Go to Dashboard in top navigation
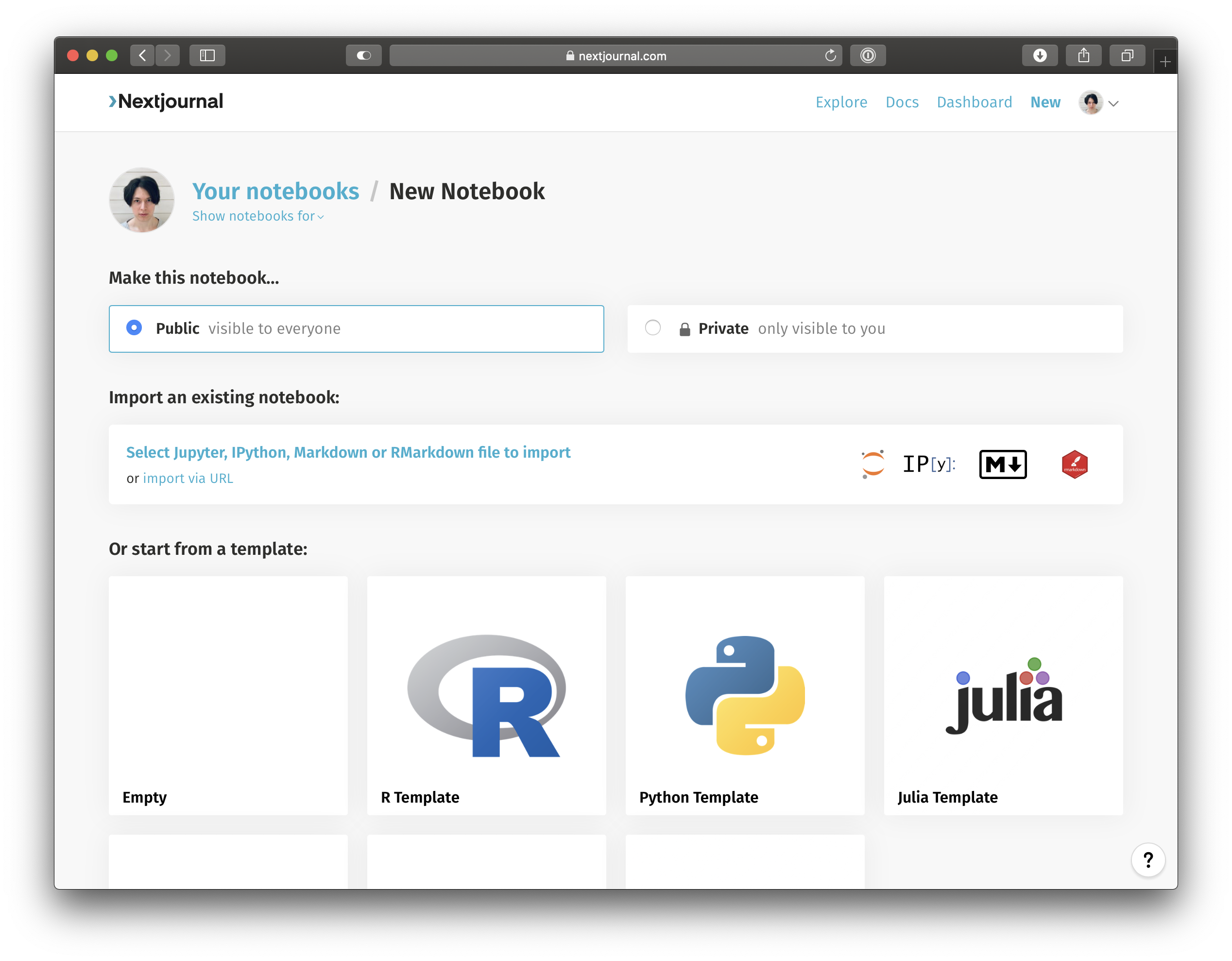 (974, 102)
